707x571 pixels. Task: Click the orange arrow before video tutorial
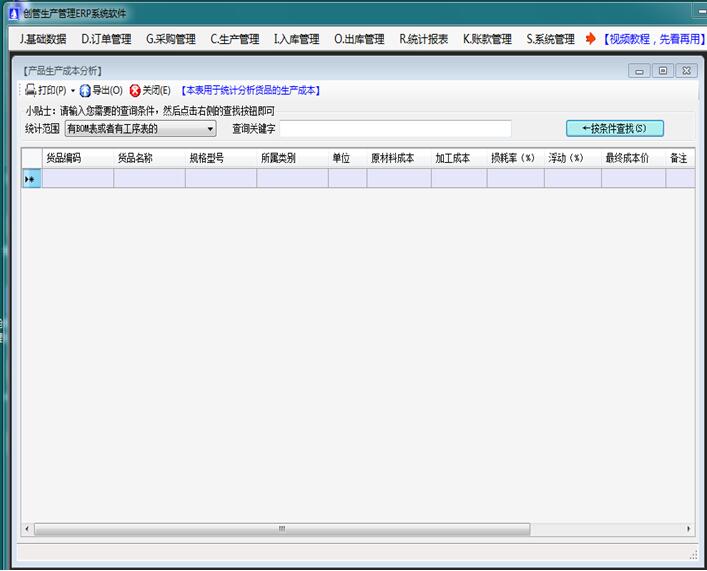pyautogui.click(x=591, y=39)
